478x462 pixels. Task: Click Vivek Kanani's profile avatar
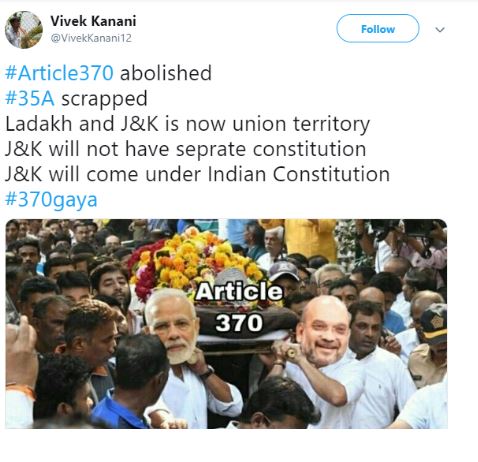pos(24,30)
